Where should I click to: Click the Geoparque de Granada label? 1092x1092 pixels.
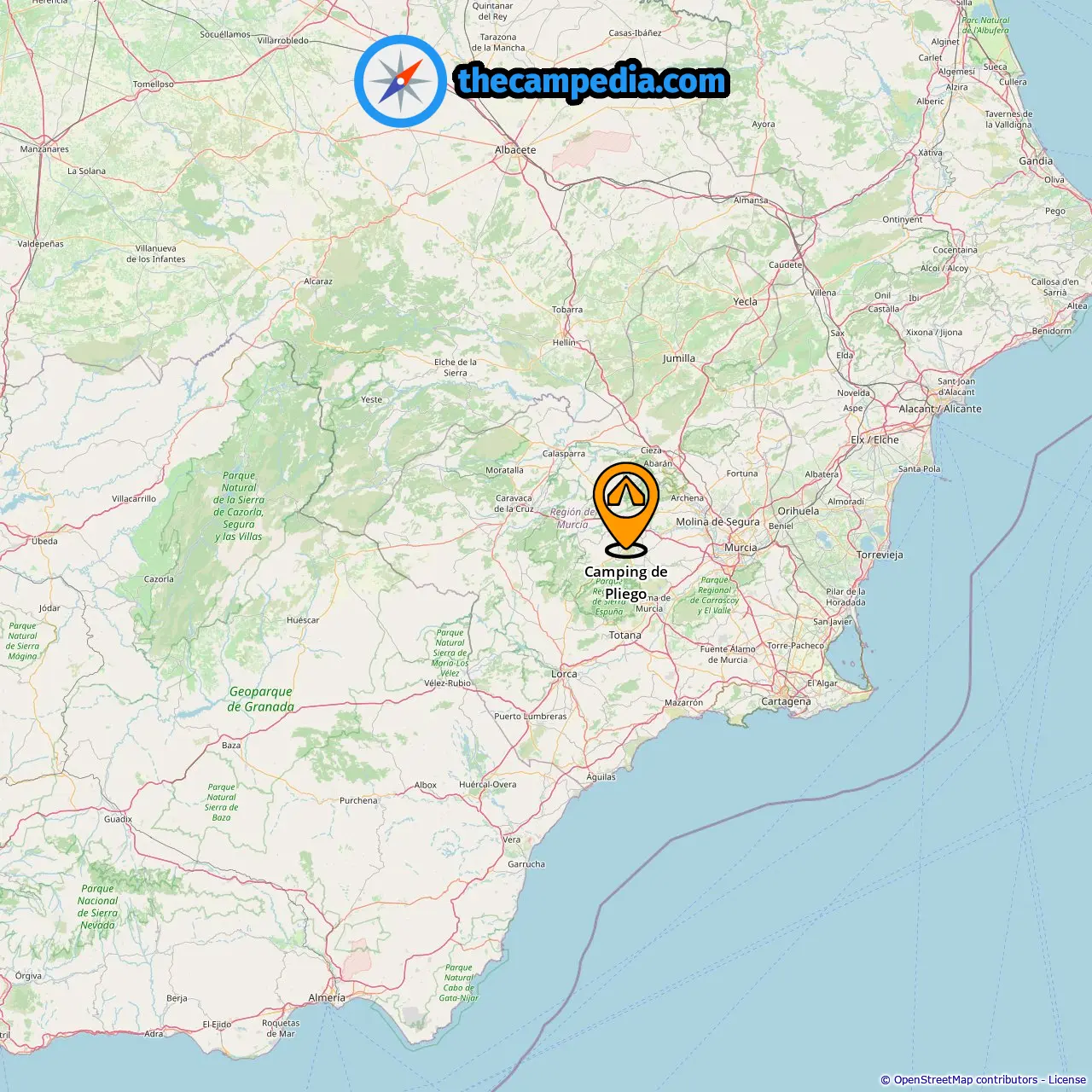260,700
